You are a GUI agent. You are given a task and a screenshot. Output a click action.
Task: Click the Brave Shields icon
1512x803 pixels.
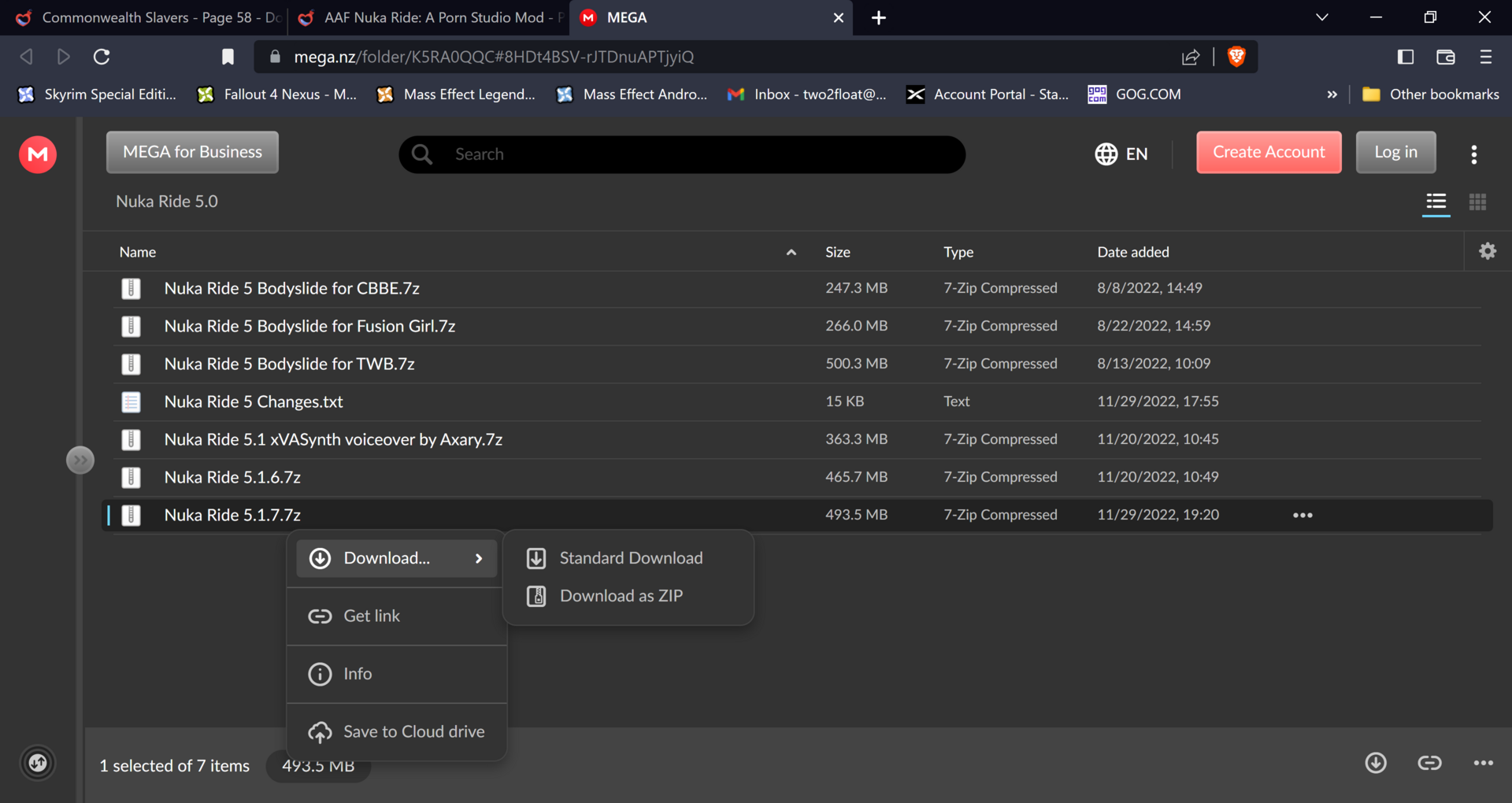[x=1236, y=57]
